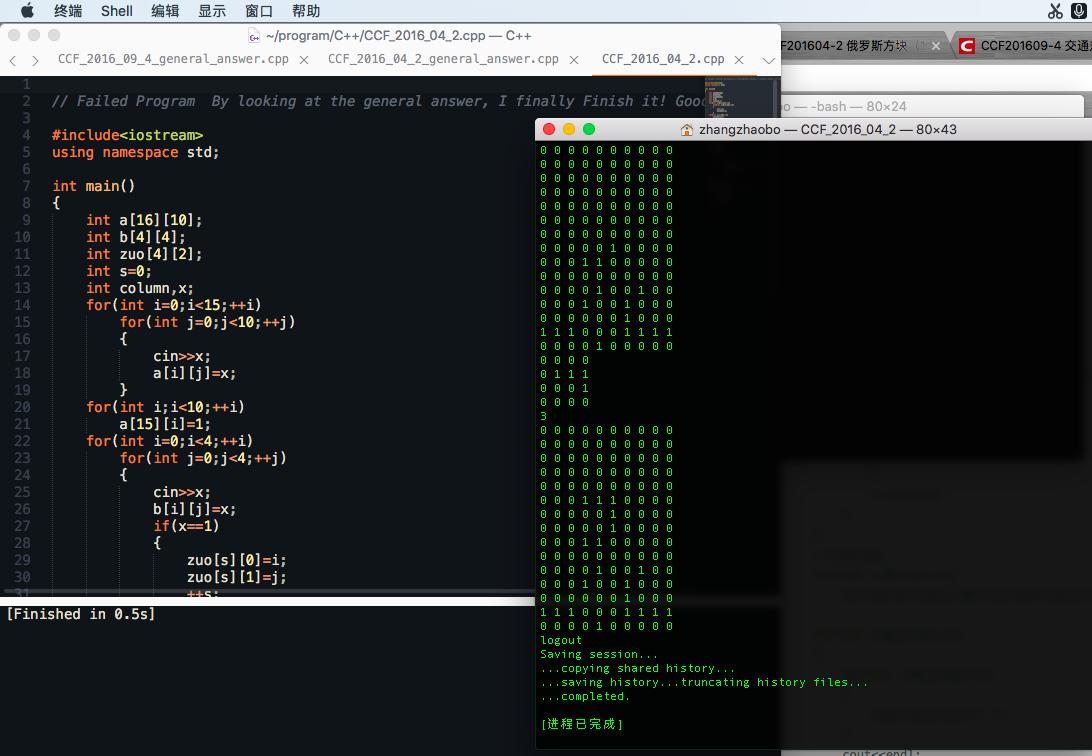Open the 窗口 menu
This screenshot has width=1092, height=756.
[x=258, y=10]
